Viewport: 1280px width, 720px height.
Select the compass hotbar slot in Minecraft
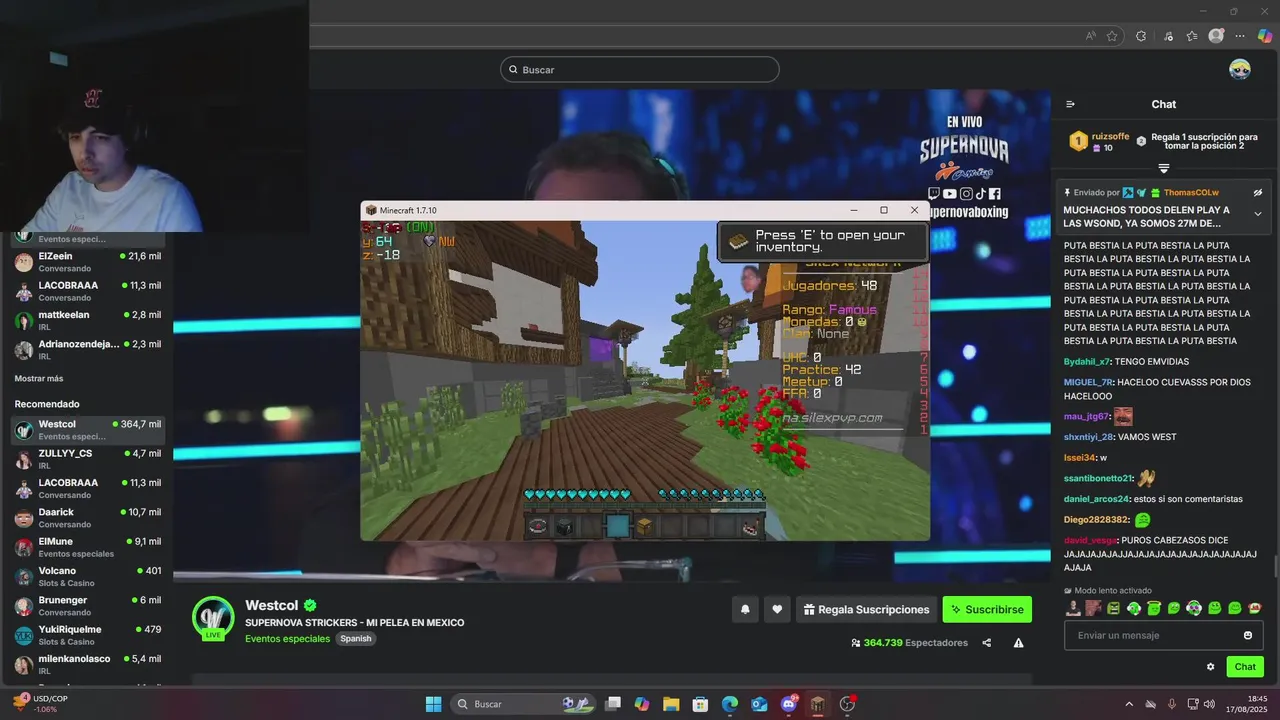[x=537, y=526]
